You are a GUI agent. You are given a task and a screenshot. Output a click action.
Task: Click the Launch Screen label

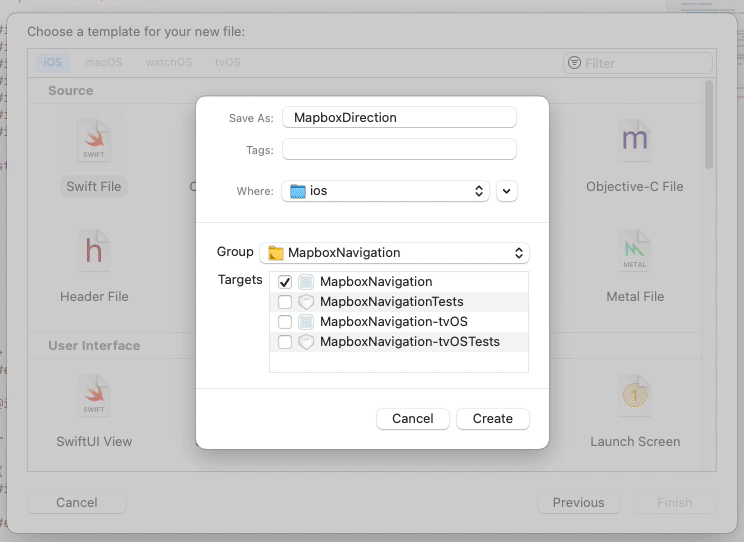click(635, 441)
